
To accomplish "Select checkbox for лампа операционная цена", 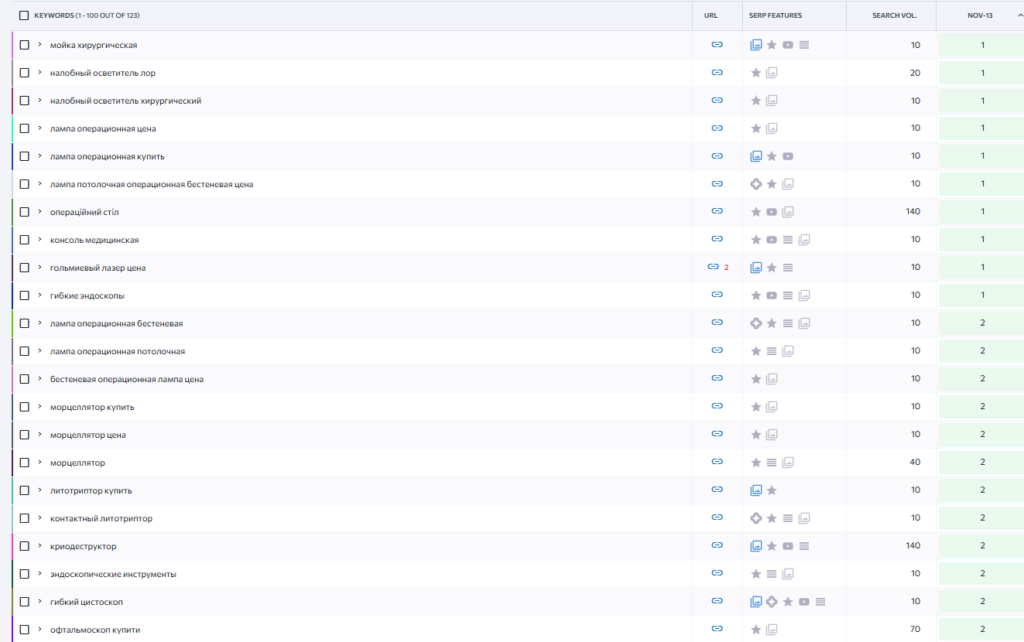I will click(24, 129).
